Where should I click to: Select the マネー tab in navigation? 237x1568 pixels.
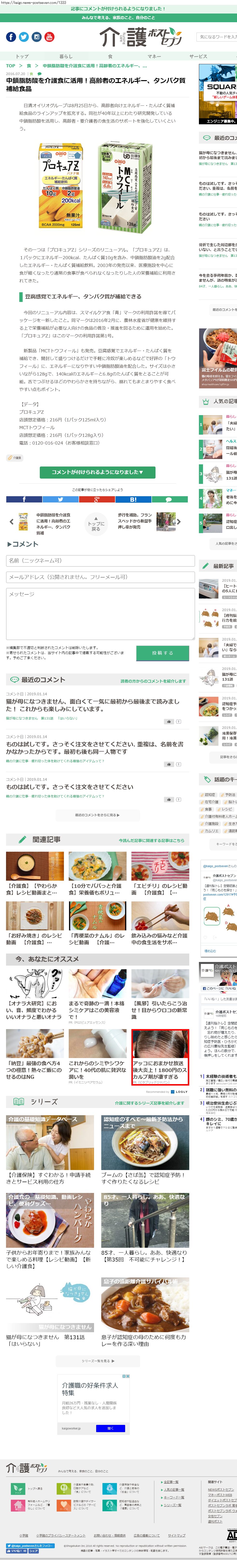(154, 56)
